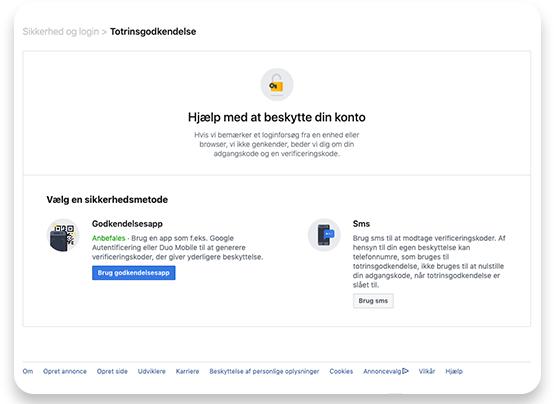Open the Opret annonce footer link
This screenshot has width=554, height=404.
tap(65, 371)
